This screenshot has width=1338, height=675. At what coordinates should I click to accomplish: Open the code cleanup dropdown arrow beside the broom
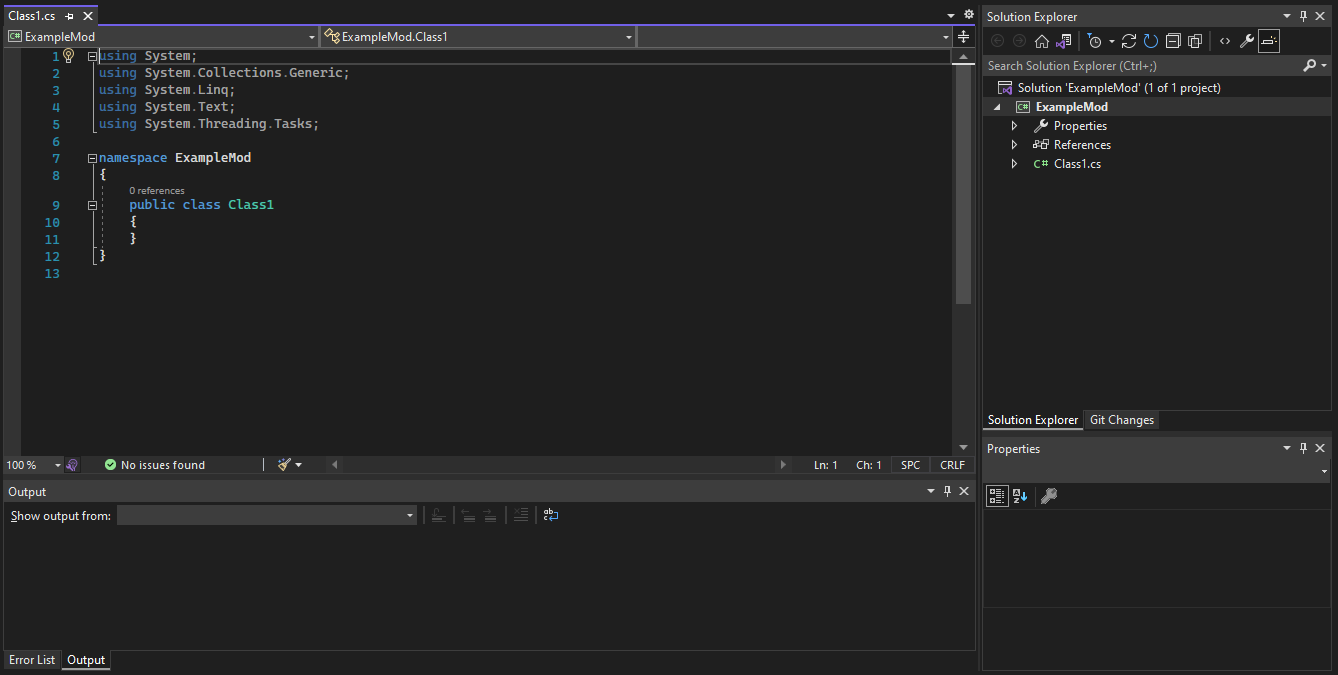(x=298, y=465)
